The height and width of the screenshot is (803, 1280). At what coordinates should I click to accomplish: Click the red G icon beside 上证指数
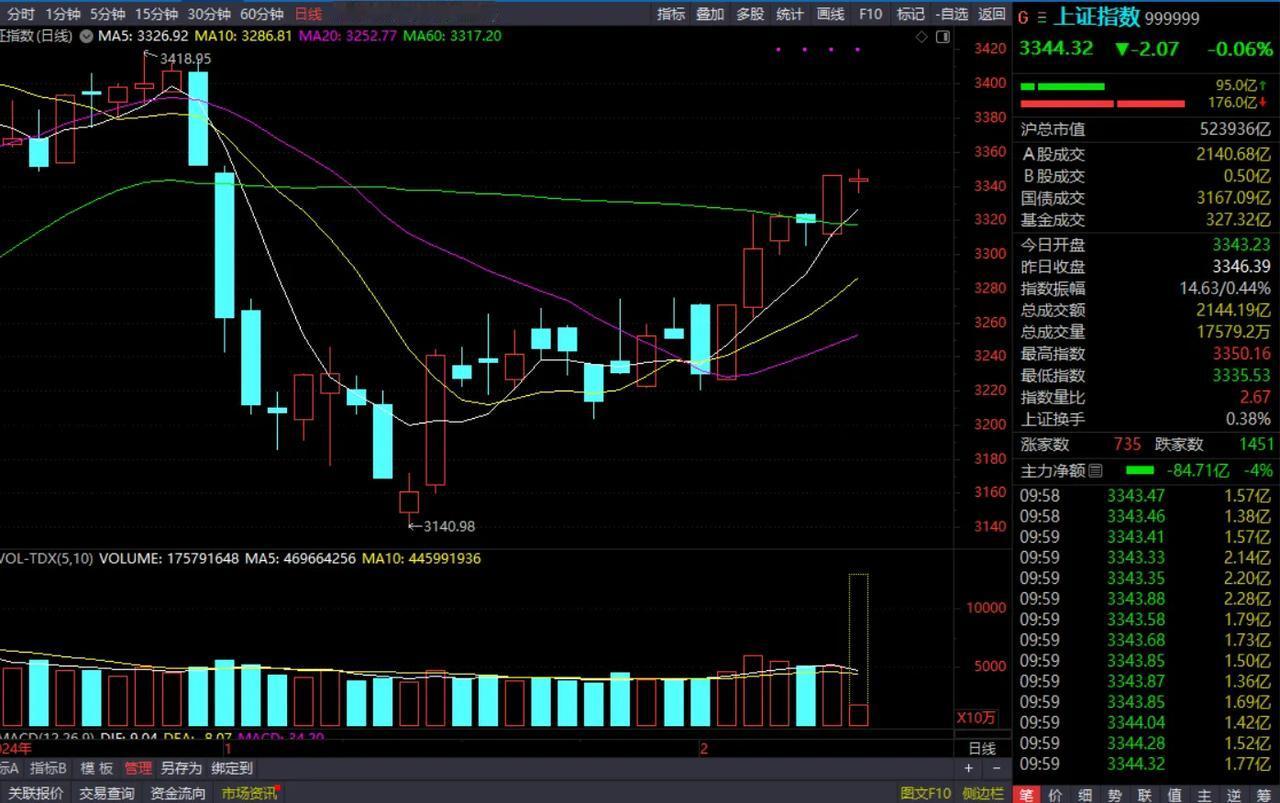1023,16
